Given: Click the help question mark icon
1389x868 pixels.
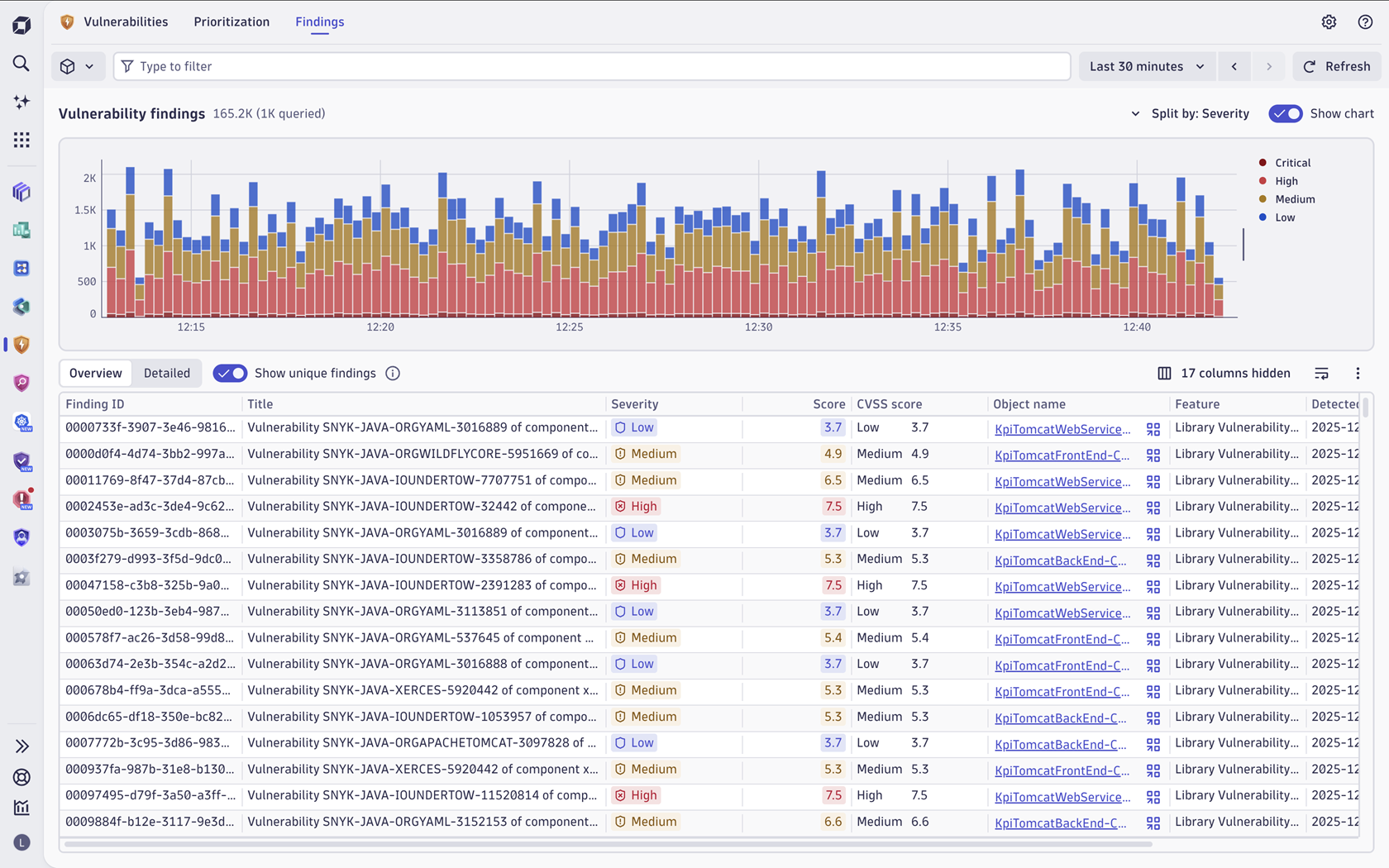Looking at the screenshot, I should click(1365, 22).
